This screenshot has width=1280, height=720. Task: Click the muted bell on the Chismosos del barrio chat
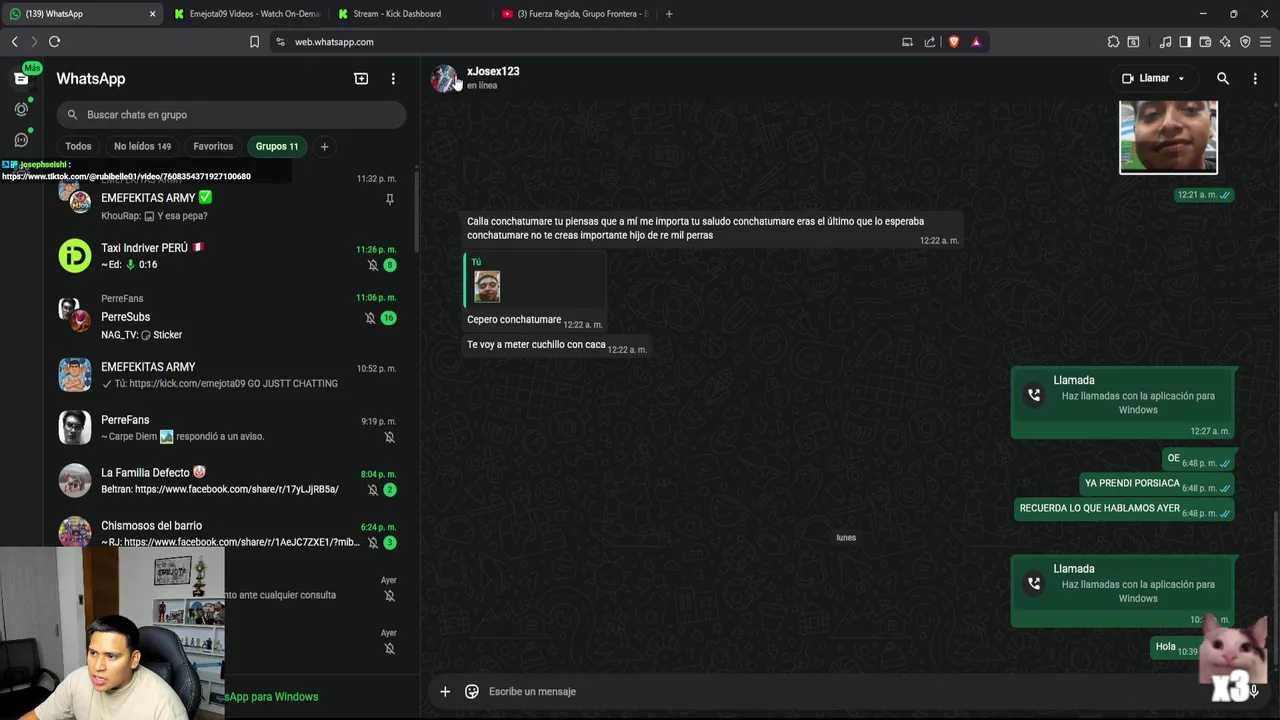coord(373,543)
